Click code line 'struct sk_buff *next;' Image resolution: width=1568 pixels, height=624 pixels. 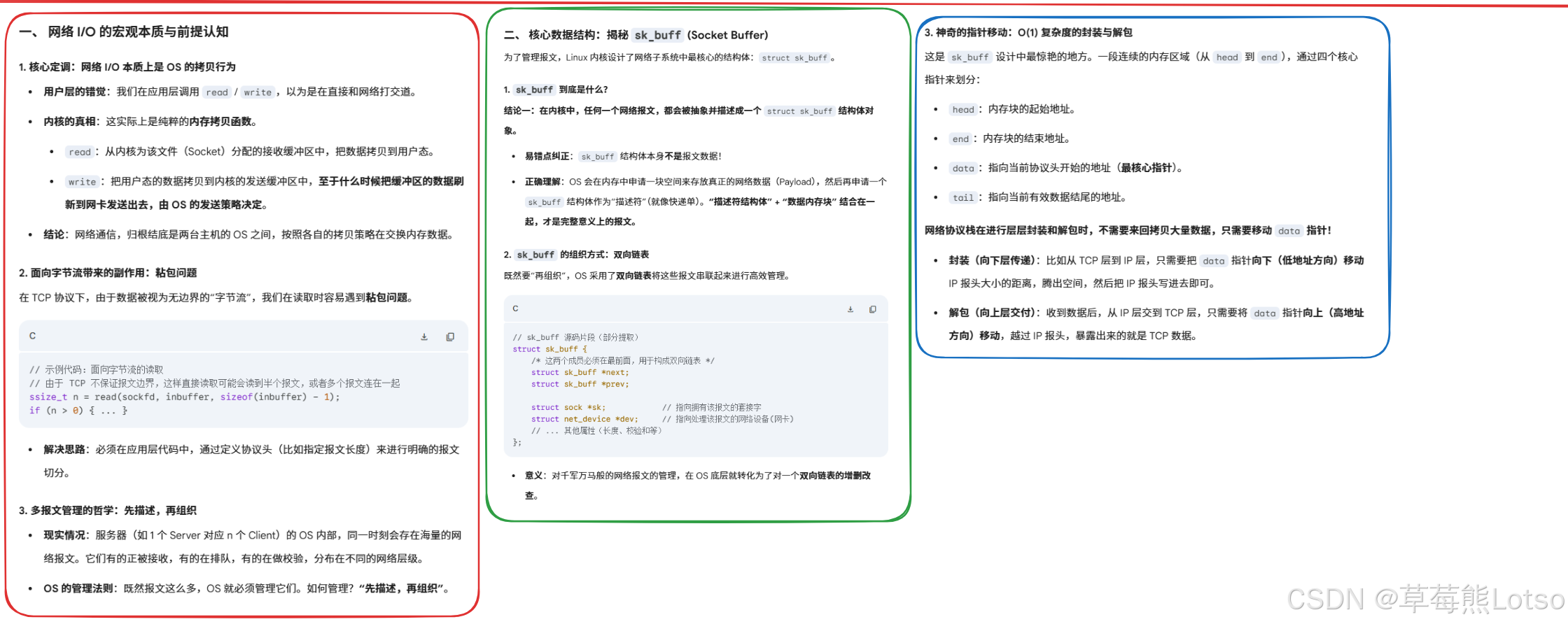580,372
